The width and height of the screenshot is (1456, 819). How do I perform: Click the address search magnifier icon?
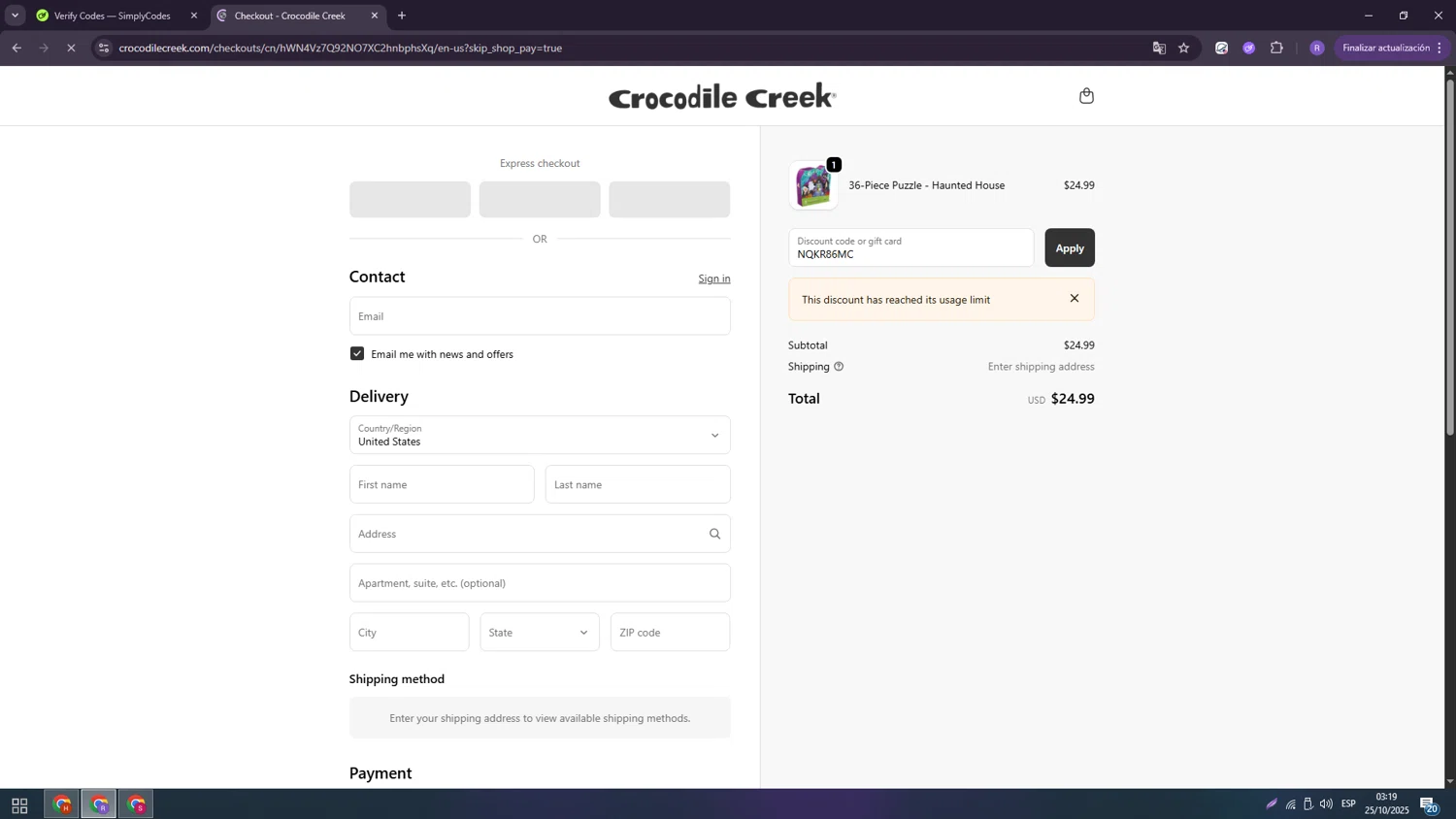[x=714, y=534]
